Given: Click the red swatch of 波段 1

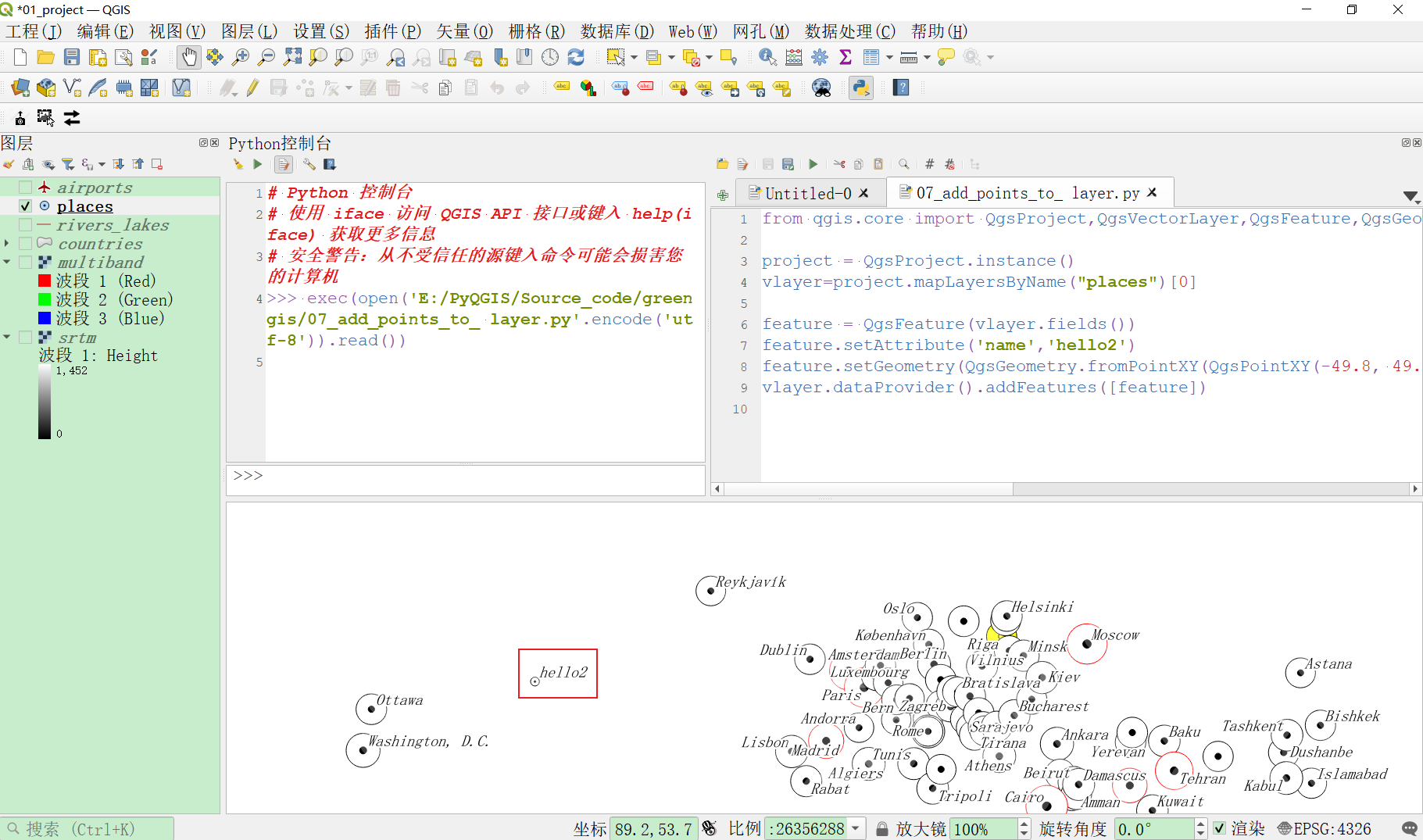Looking at the screenshot, I should [43, 281].
